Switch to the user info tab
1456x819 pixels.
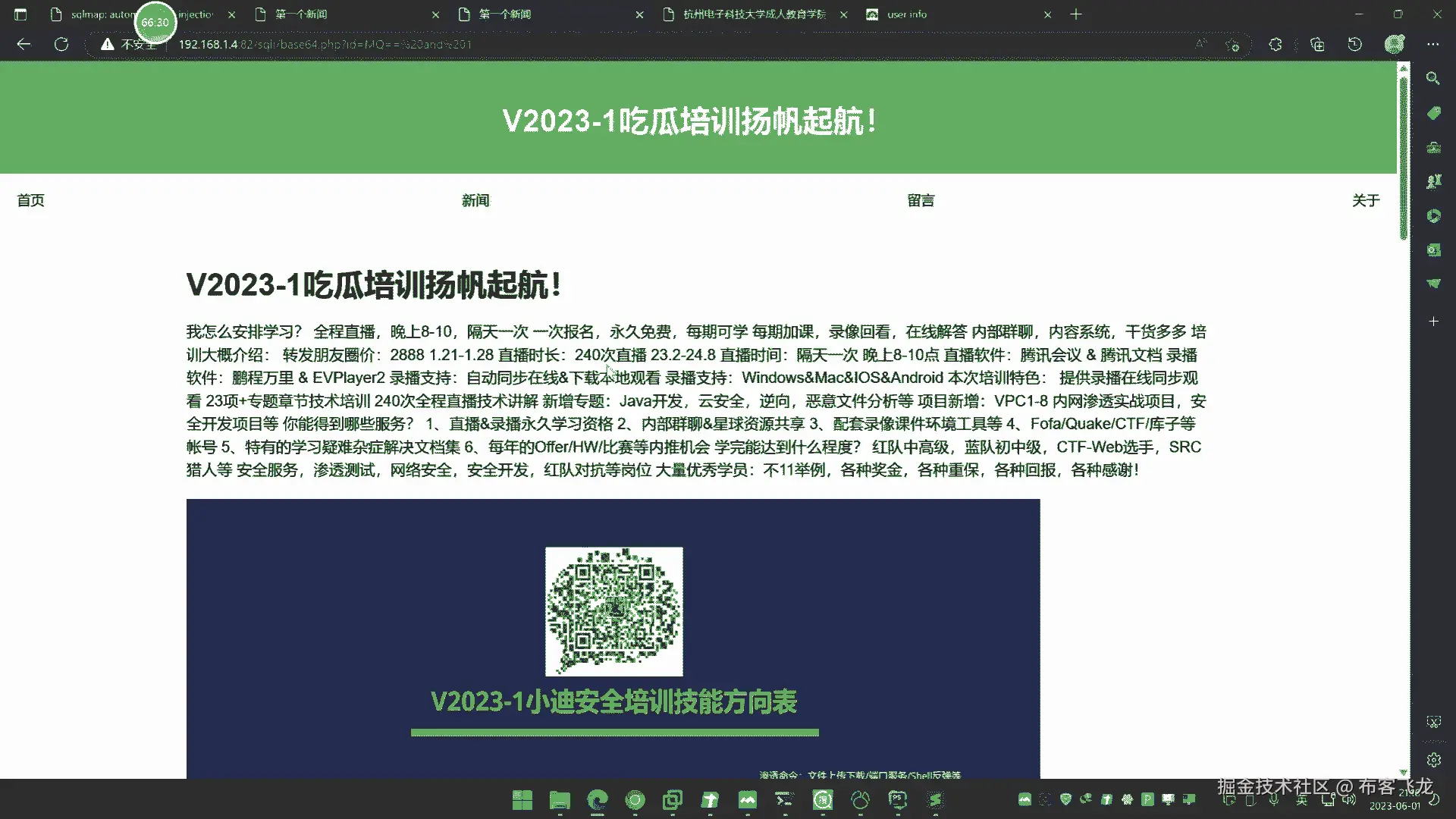coord(907,14)
